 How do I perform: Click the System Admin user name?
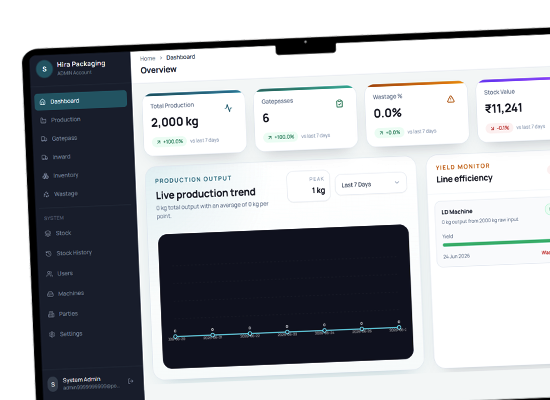tap(82, 380)
